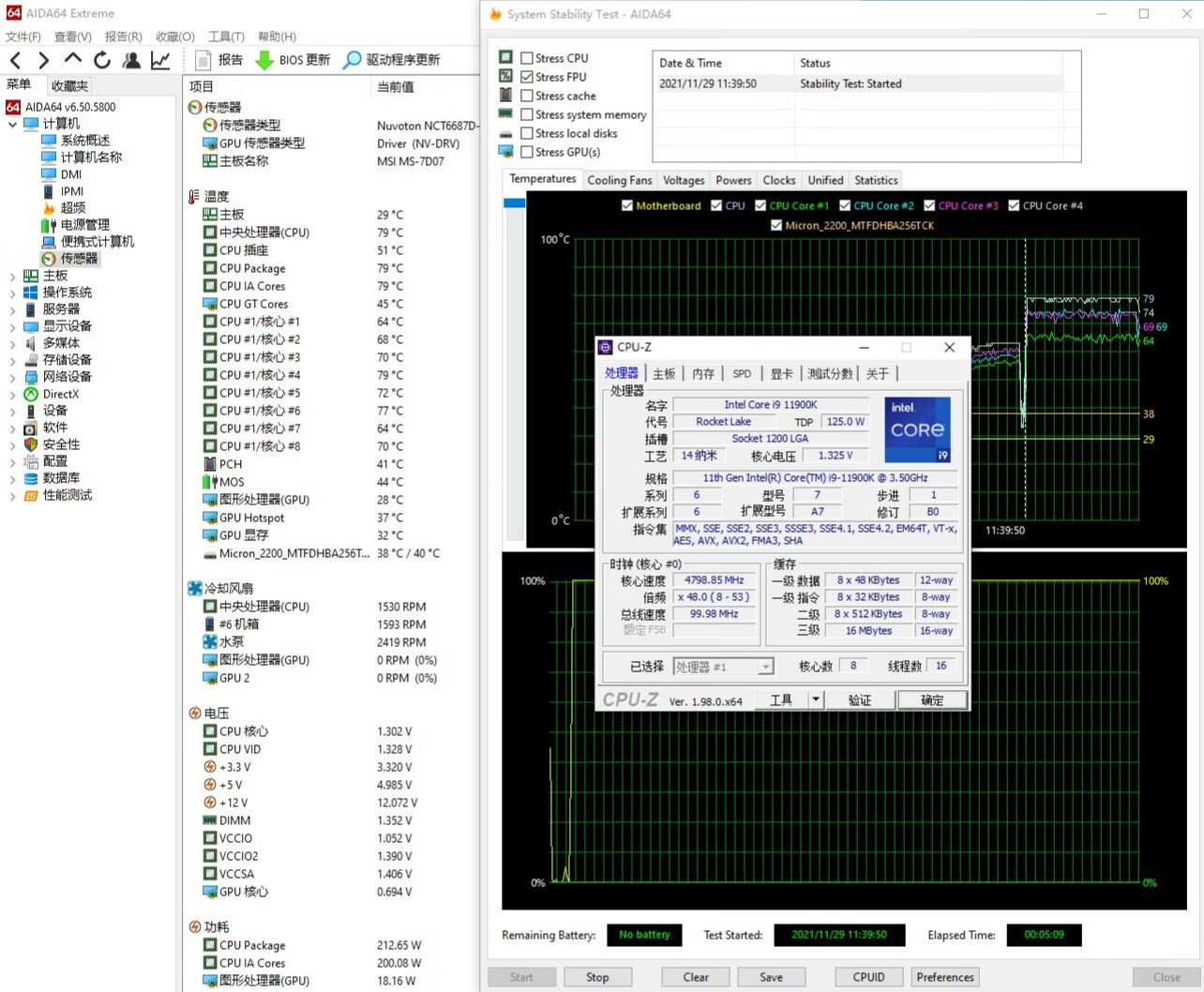The height and width of the screenshot is (992, 1204).
Task: Start BIOS 更新 from the toolbar
Action: coord(293,60)
